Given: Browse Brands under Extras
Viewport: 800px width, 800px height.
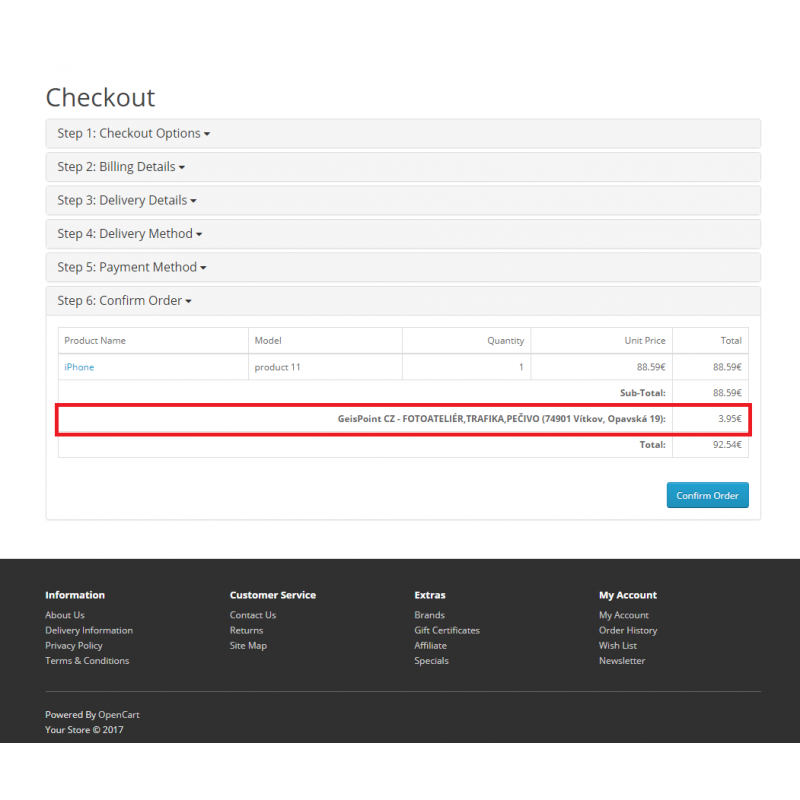Looking at the screenshot, I should 430,615.
